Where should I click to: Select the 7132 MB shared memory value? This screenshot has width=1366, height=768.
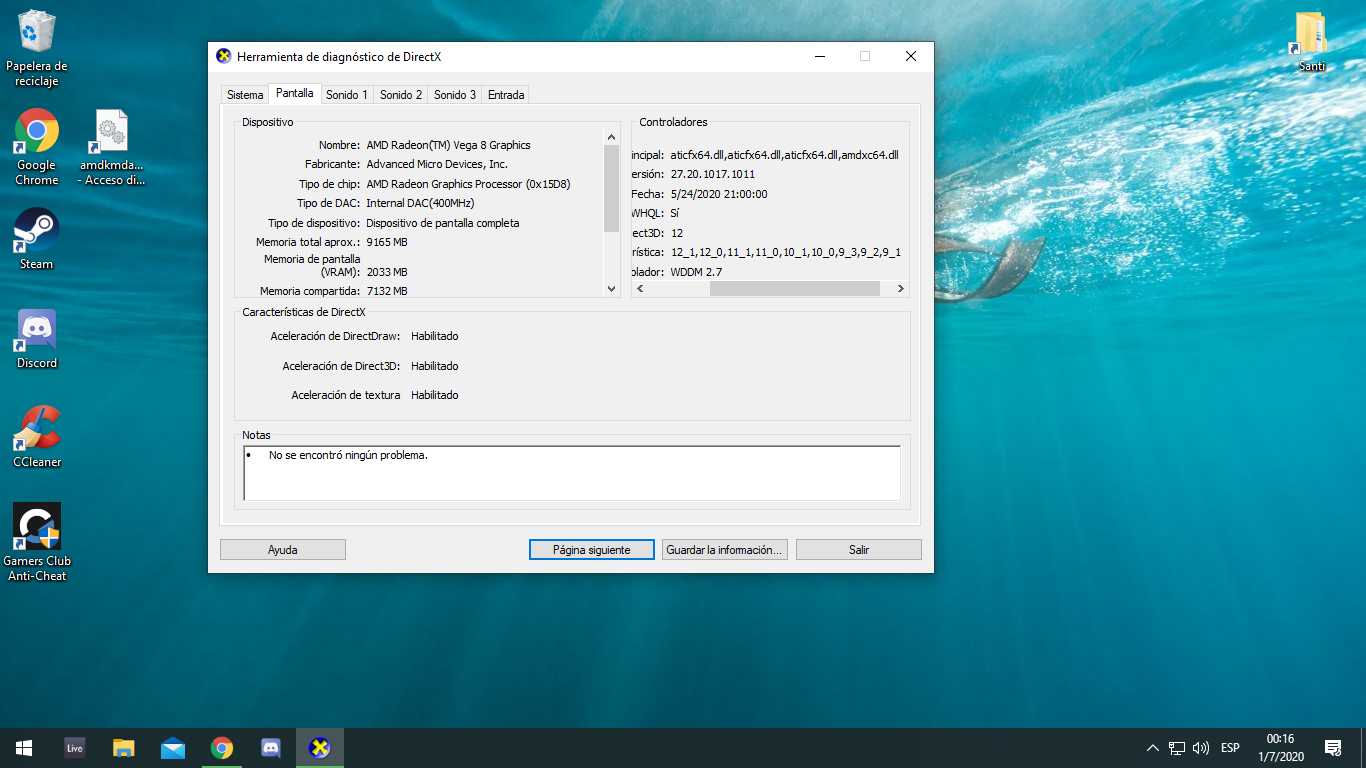click(x=387, y=291)
